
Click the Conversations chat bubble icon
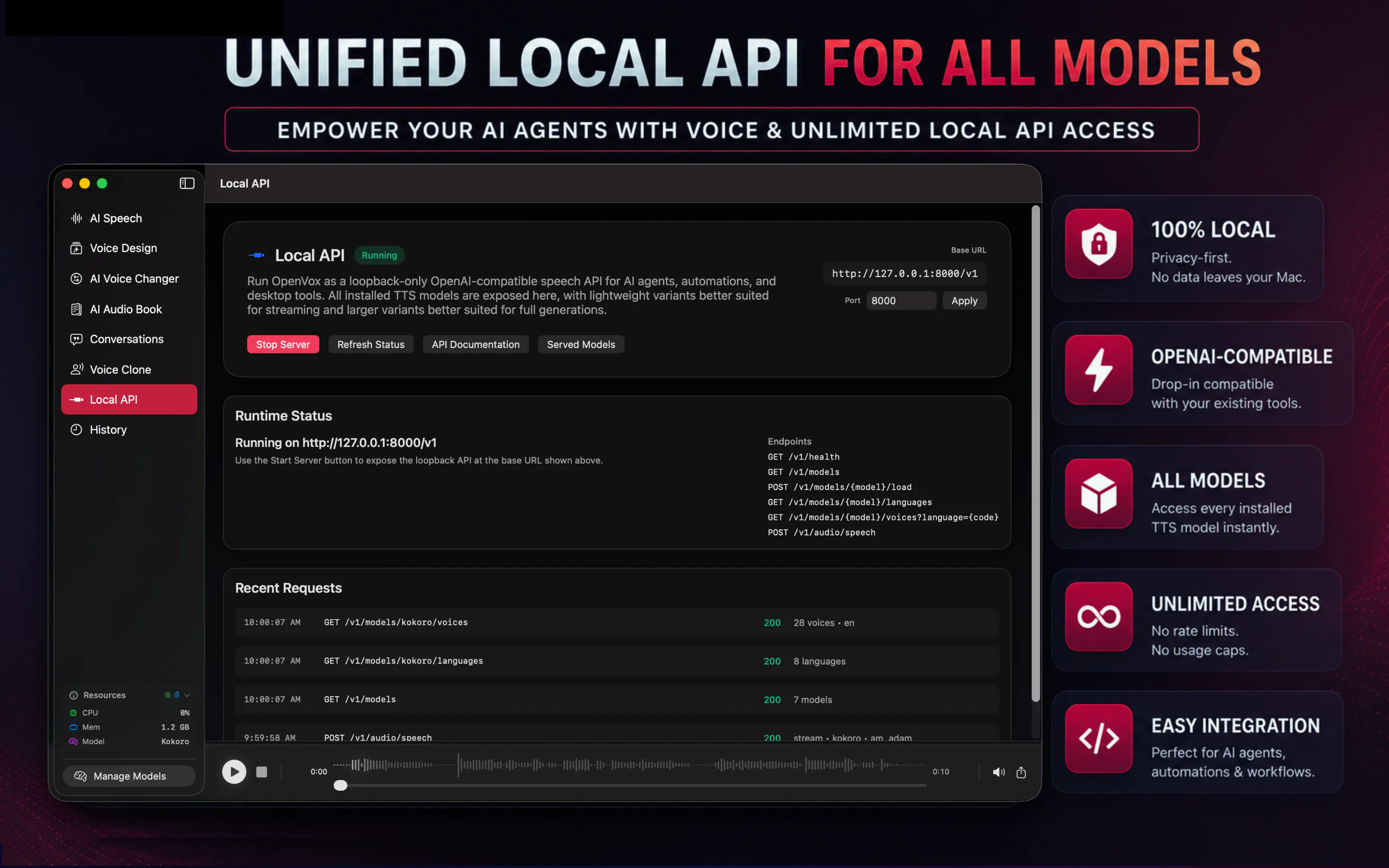coord(76,339)
